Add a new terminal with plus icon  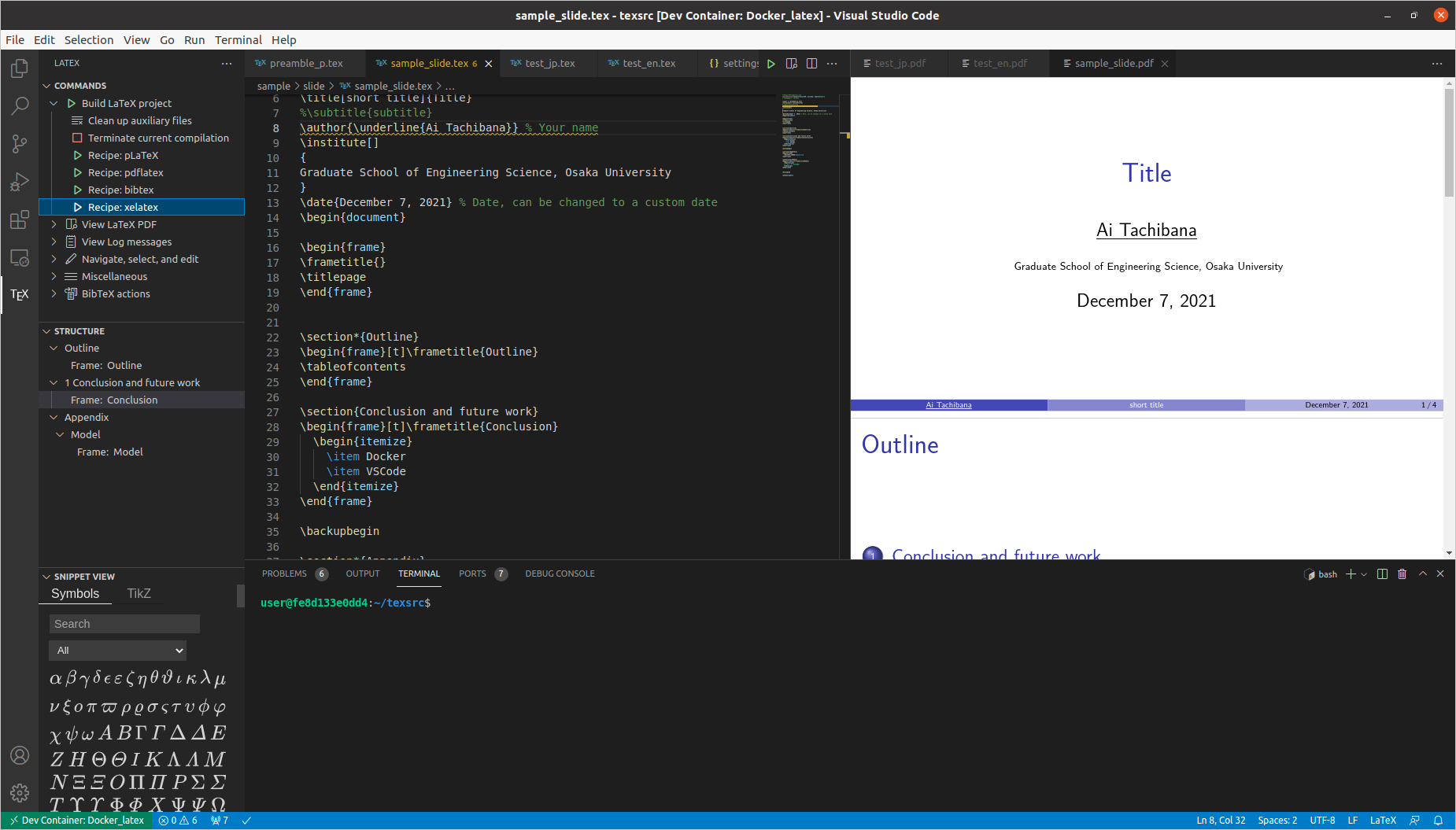[1351, 574]
